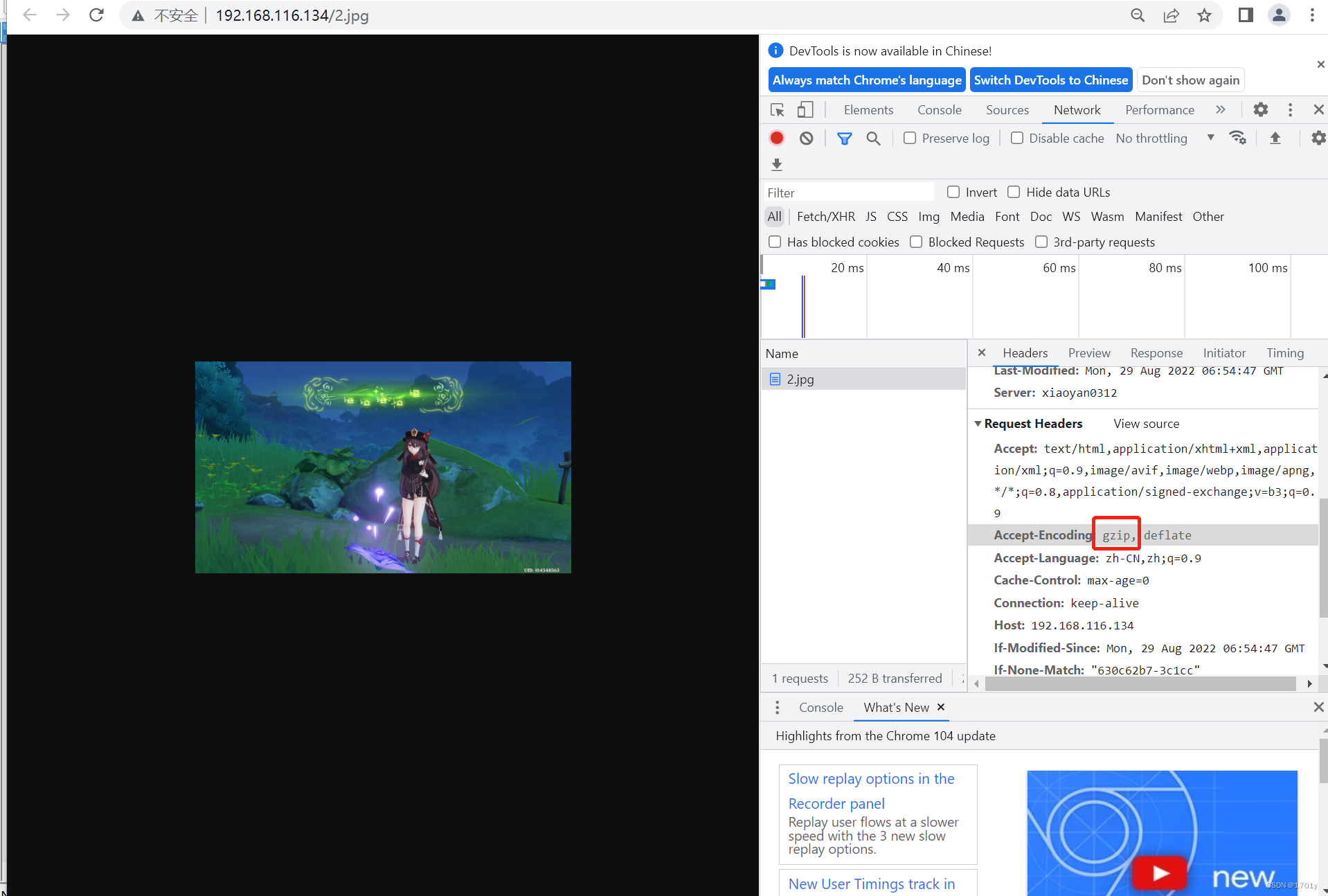Image resolution: width=1328 pixels, height=896 pixels.
Task: Show more DevTools tabs chevron
Action: point(1221,110)
